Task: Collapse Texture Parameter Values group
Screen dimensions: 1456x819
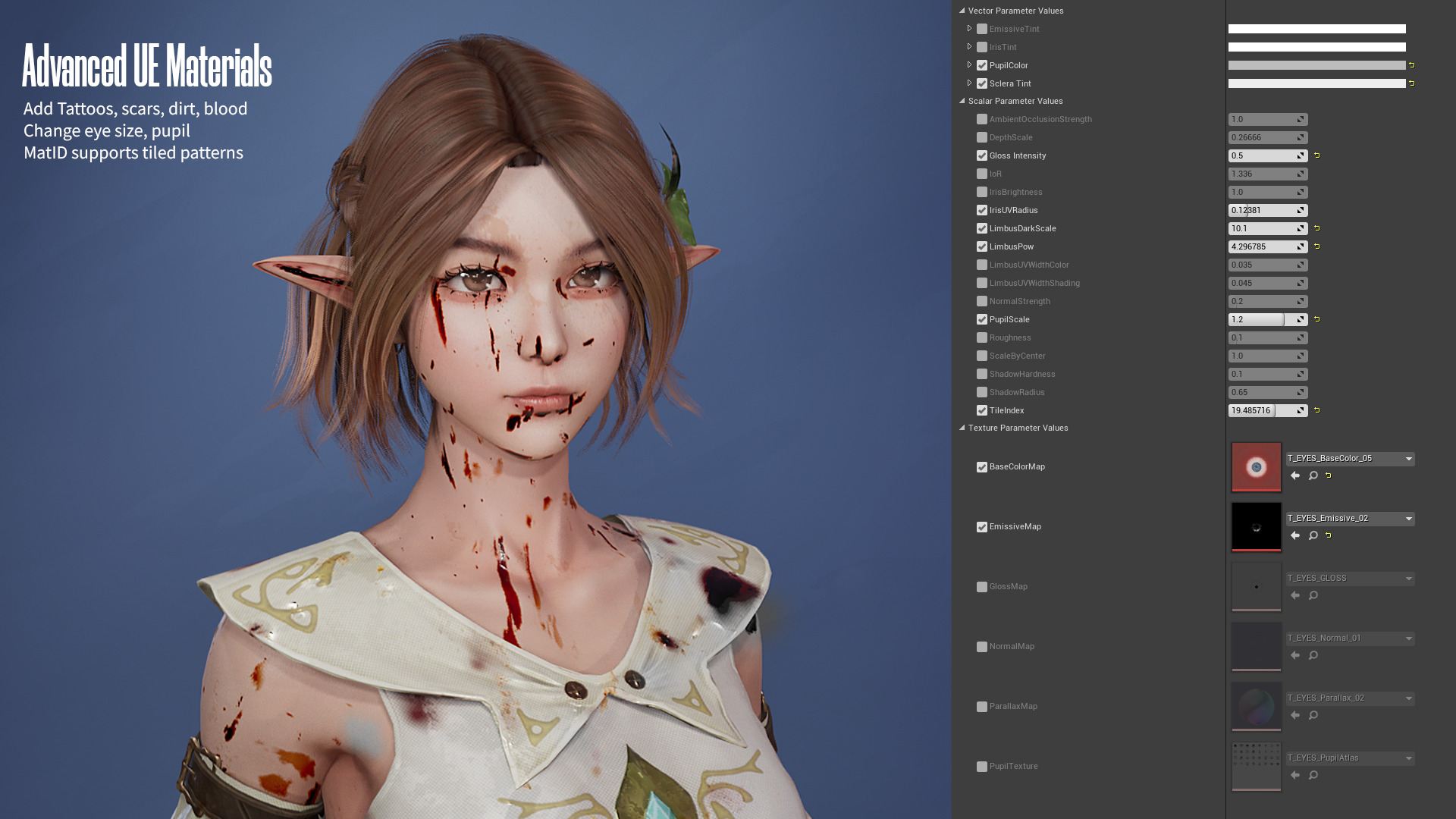Action: 962,428
